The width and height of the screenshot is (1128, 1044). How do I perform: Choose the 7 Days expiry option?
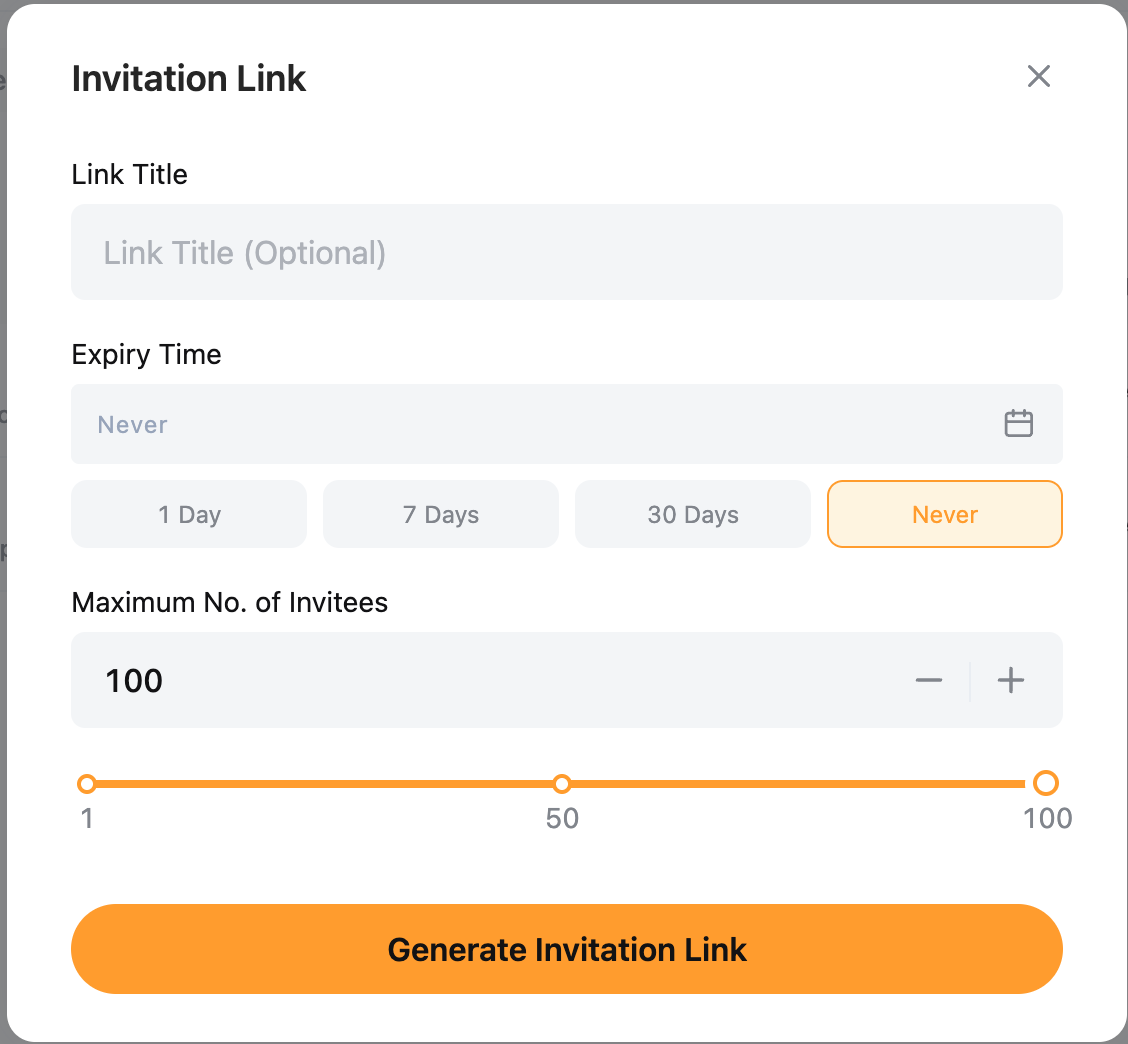(441, 515)
